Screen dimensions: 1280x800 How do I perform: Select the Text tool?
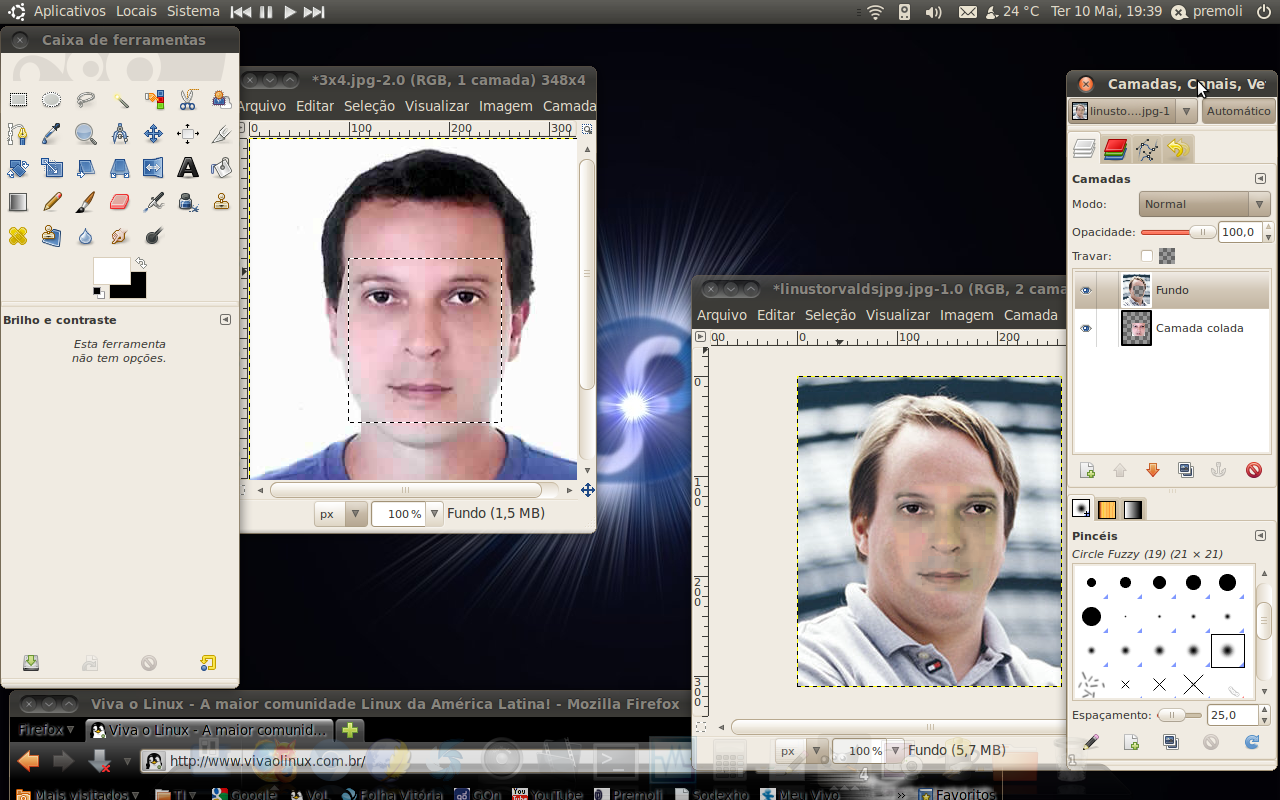pyautogui.click(x=187, y=167)
